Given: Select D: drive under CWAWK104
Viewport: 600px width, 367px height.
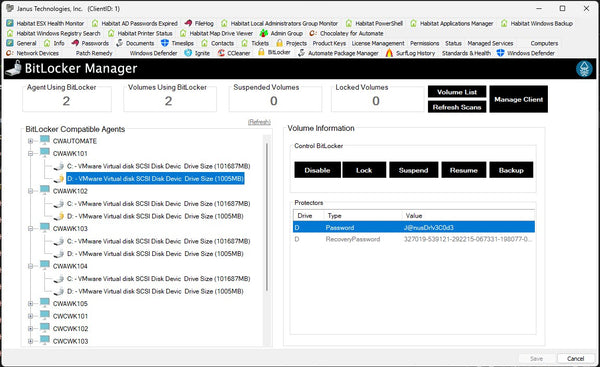Looking at the screenshot, I should coord(155,291).
